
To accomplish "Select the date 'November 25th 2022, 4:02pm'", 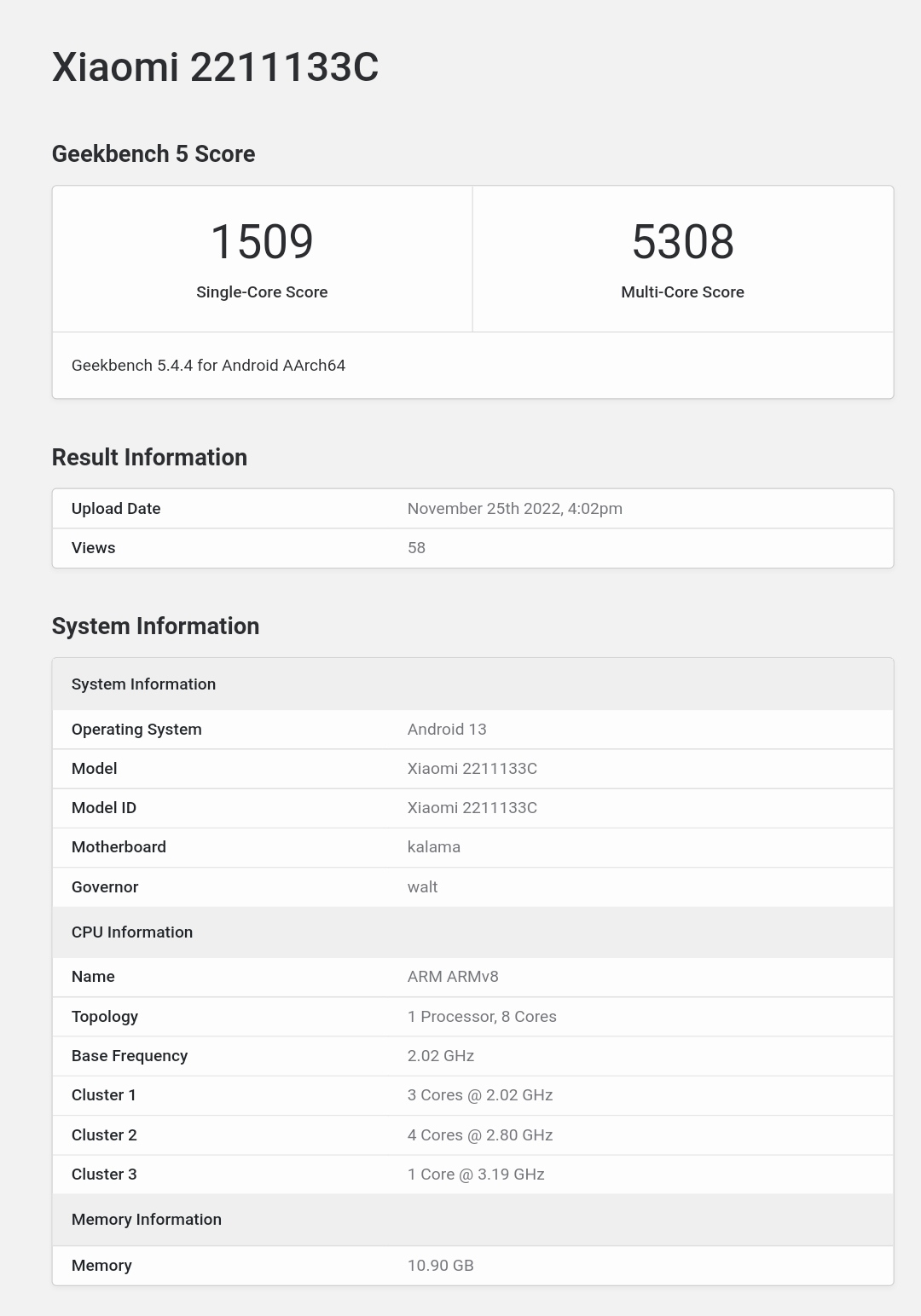I will [515, 509].
